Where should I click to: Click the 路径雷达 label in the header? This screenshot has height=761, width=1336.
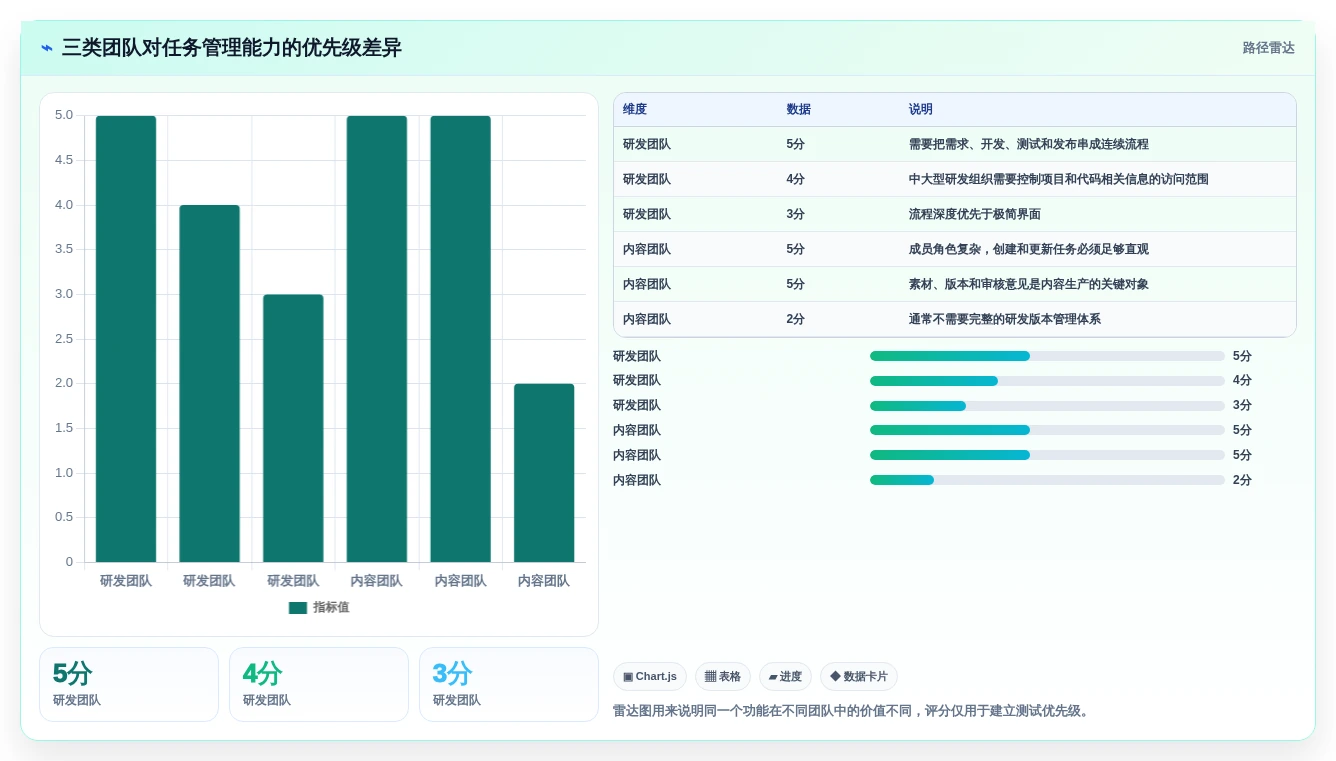click(x=1268, y=48)
